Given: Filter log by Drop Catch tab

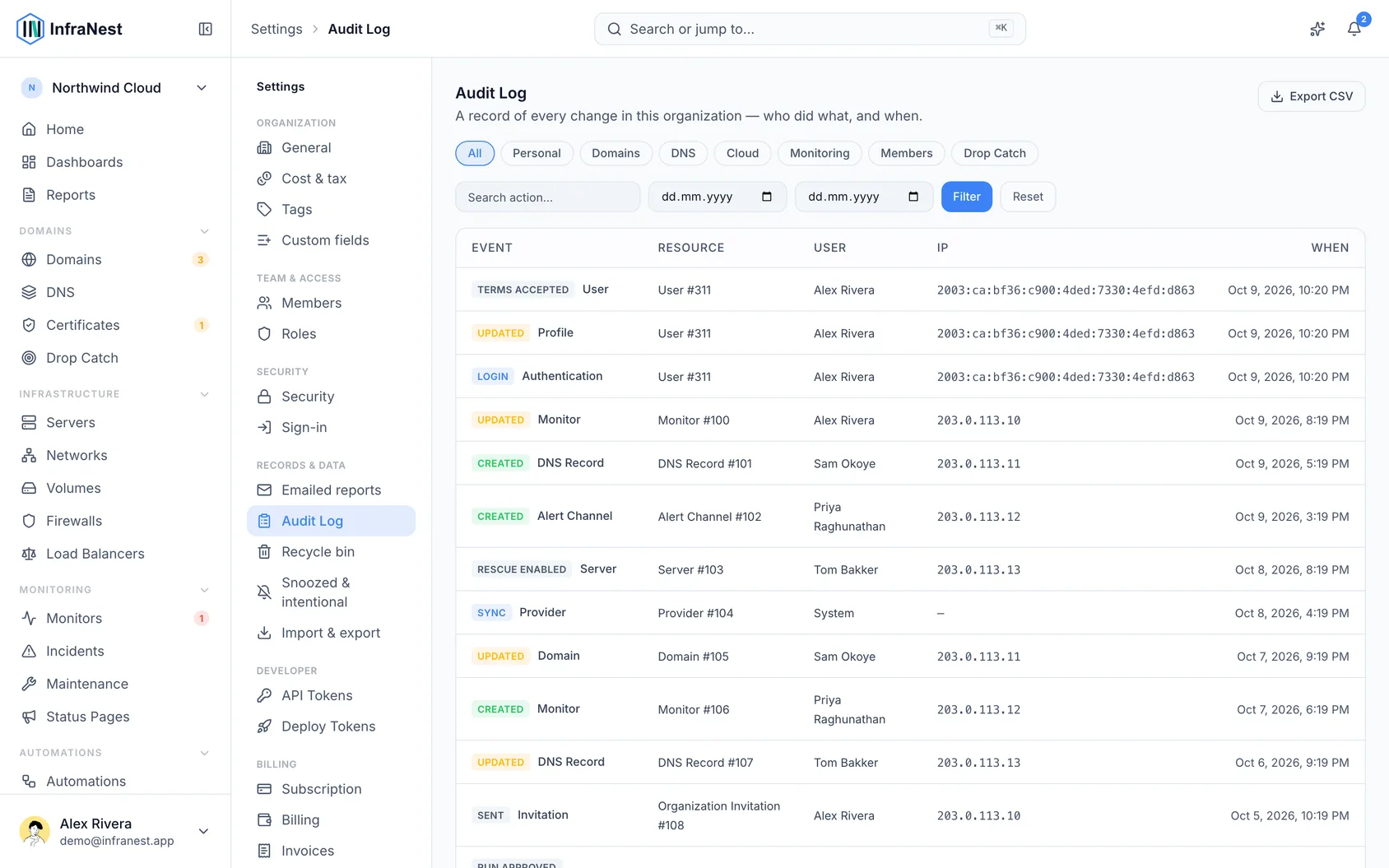Looking at the screenshot, I should (x=995, y=153).
